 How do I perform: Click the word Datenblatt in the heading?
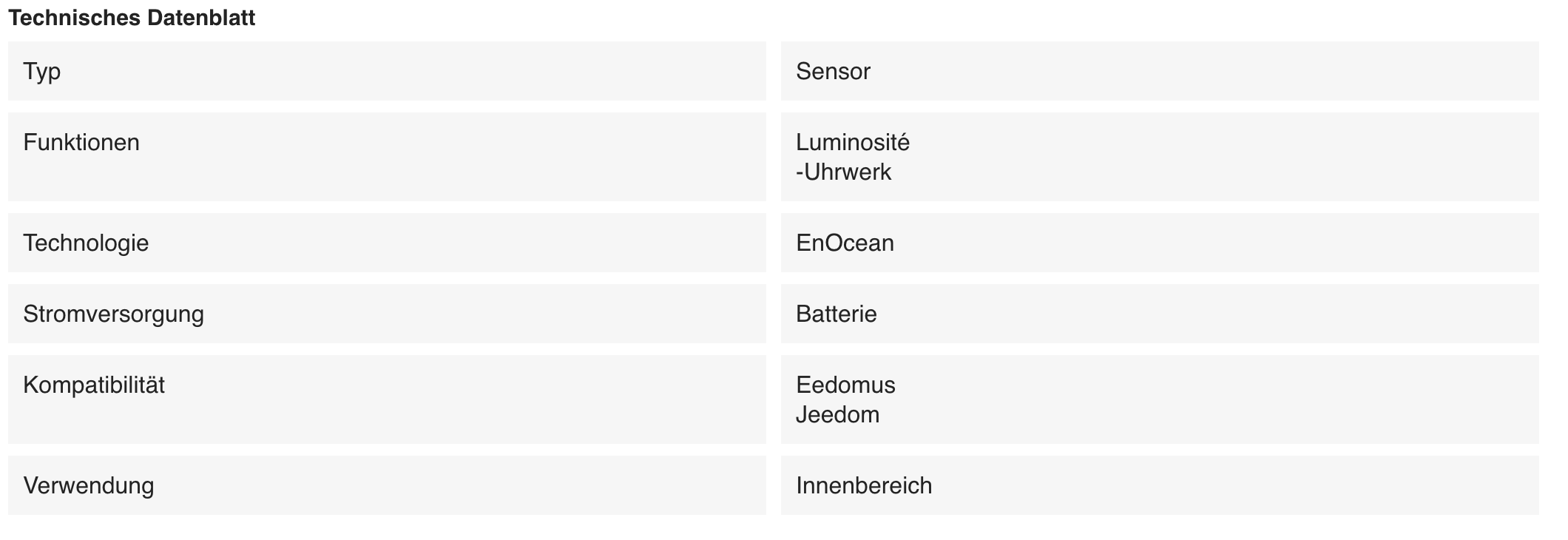[x=201, y=18]
